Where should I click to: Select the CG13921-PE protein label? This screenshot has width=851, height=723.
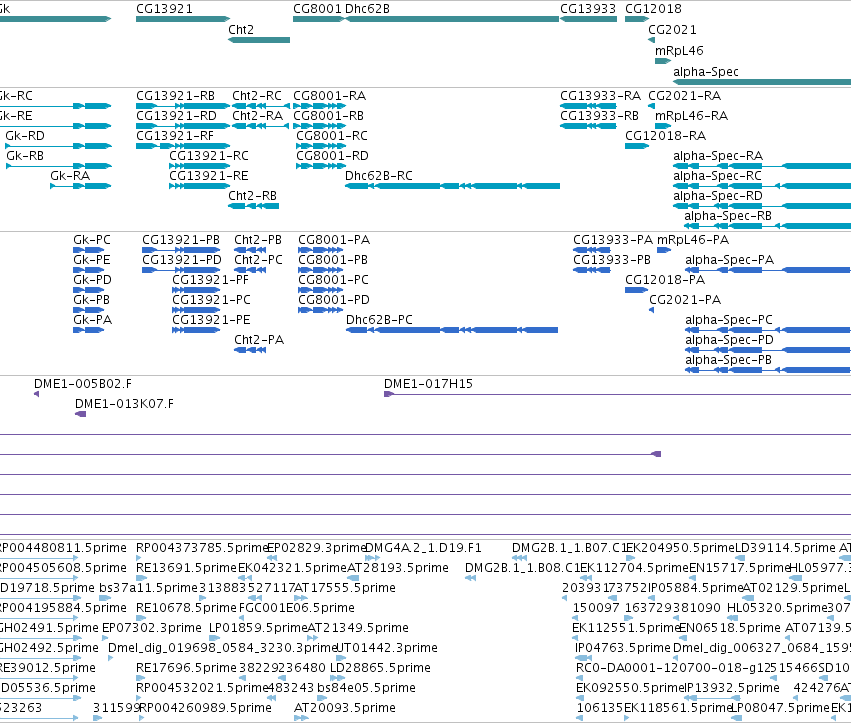pyautogui.click(x=211, y=320)
